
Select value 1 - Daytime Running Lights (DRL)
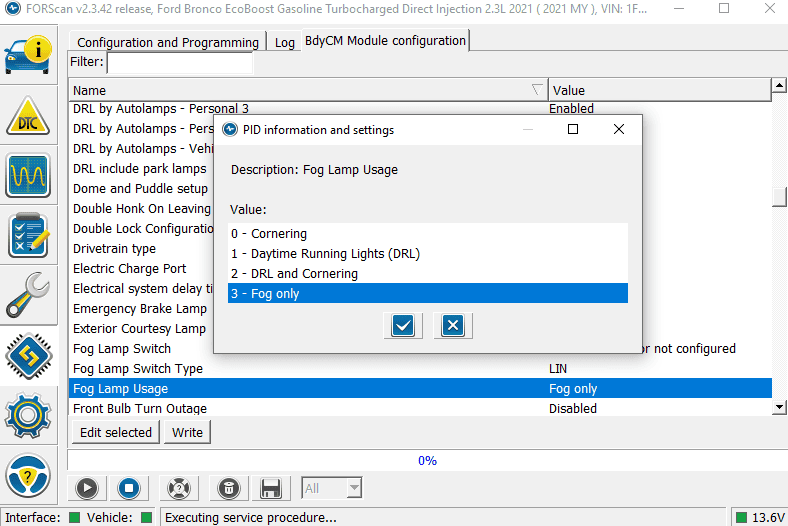point(428,254)
